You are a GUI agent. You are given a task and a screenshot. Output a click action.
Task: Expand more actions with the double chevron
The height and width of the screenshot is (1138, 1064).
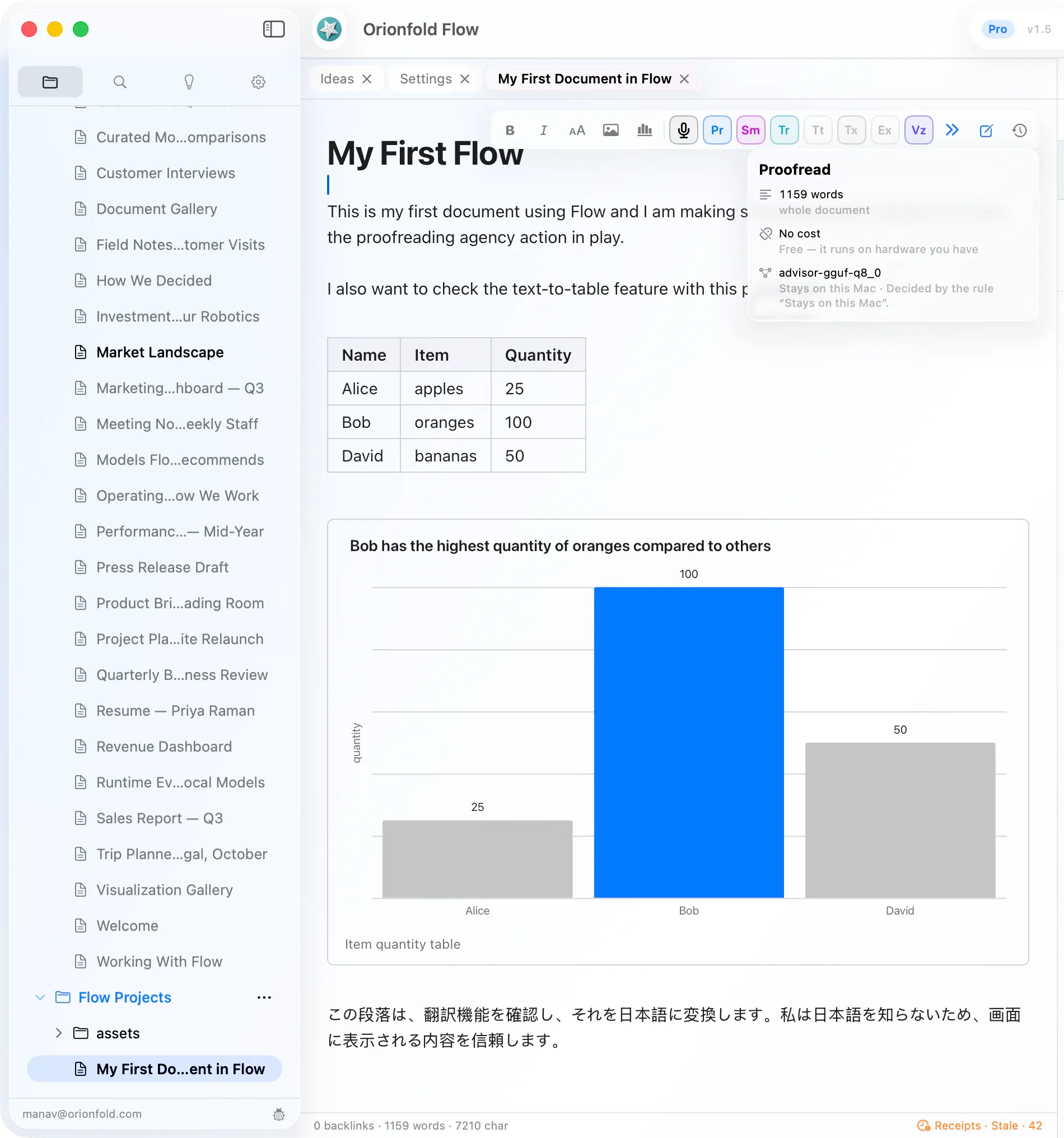tap(952, 130)
